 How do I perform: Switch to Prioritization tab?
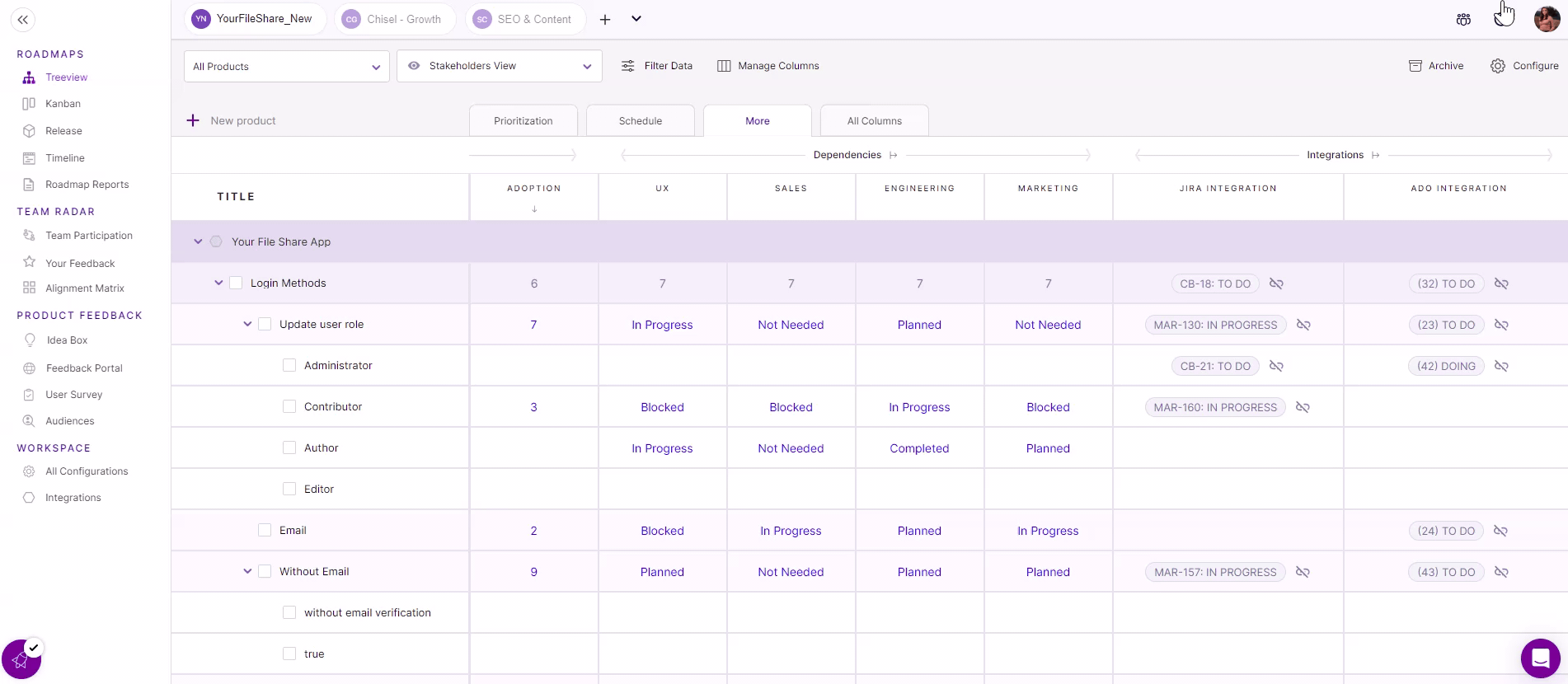(523, 121)
